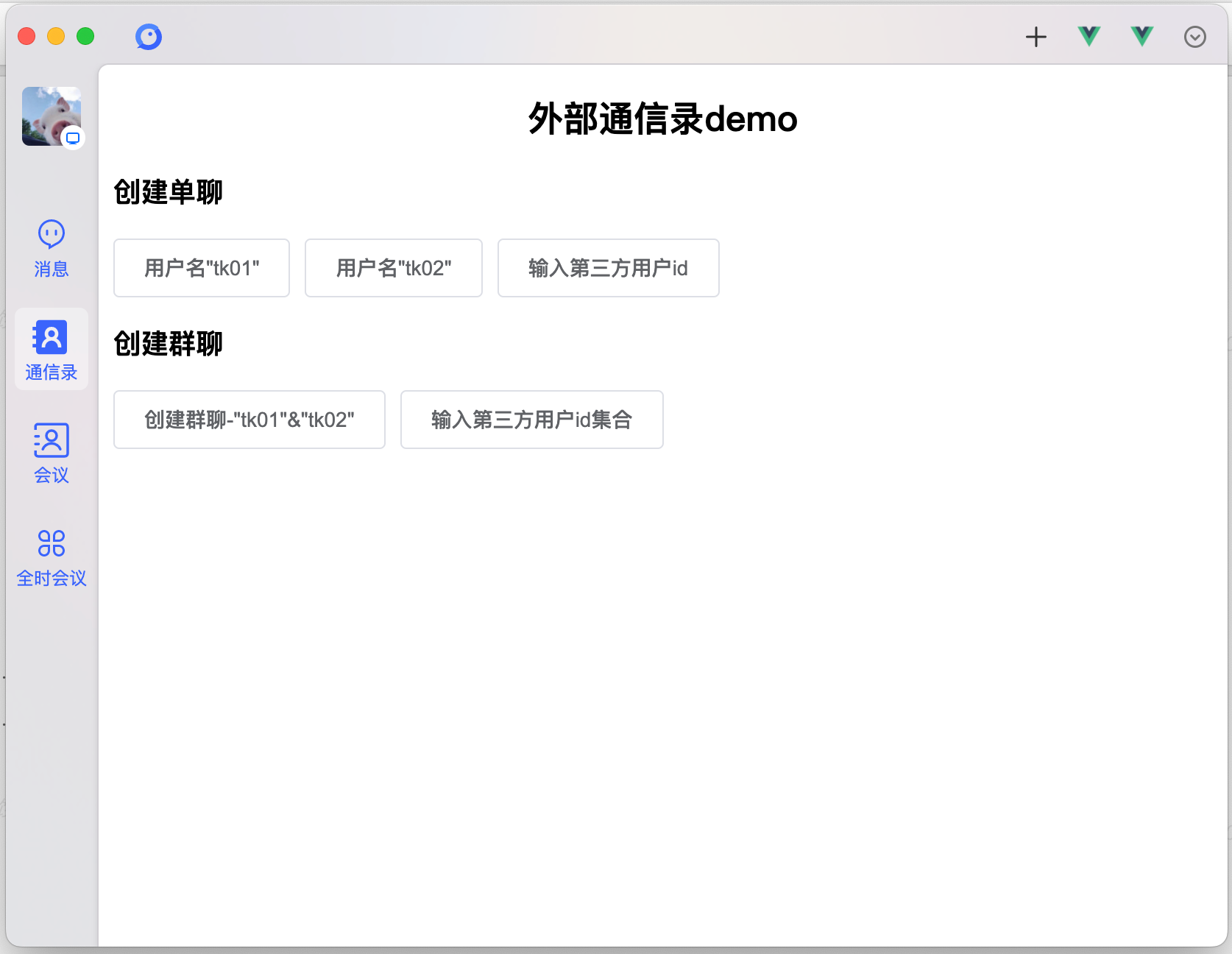This screenshot has width=1232, height=954.
Task: Click the status badge on the avatar
Action: (x=73, y=138)
